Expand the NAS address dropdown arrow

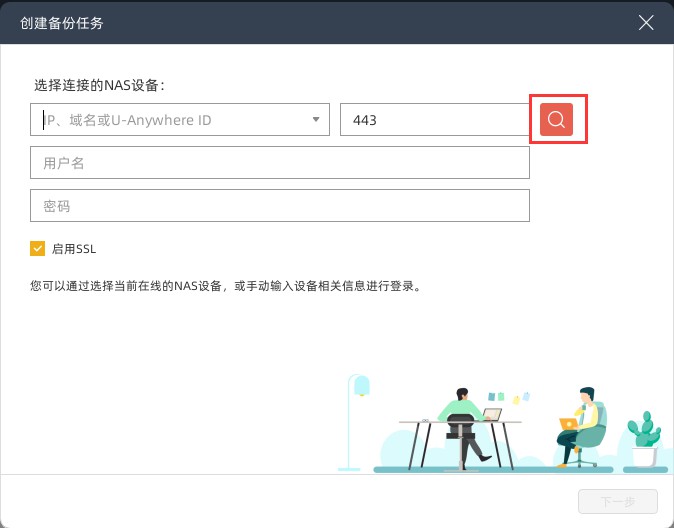tap(316, 120)
